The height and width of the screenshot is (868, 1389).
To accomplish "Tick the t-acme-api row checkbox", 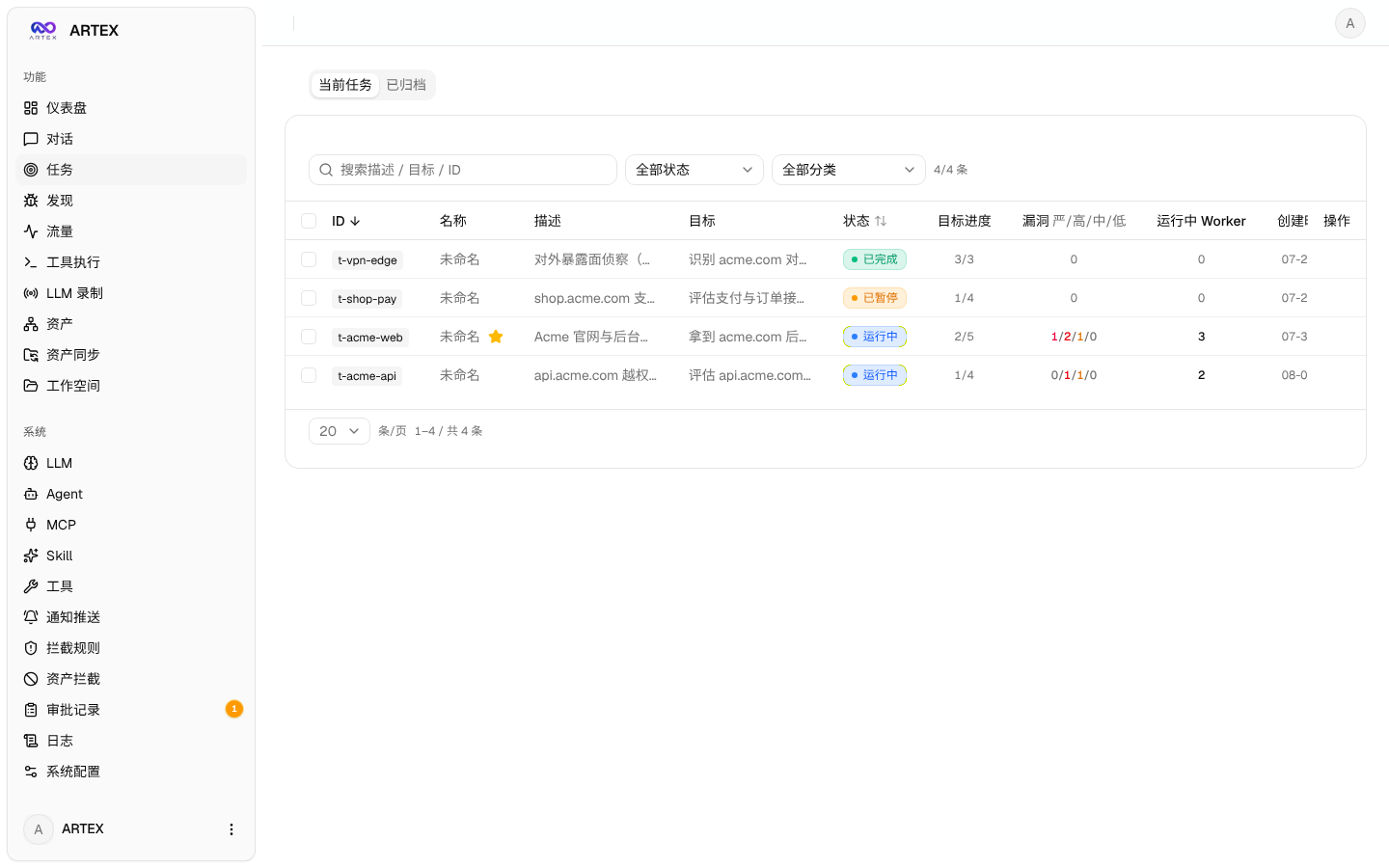I will point(309,375).
